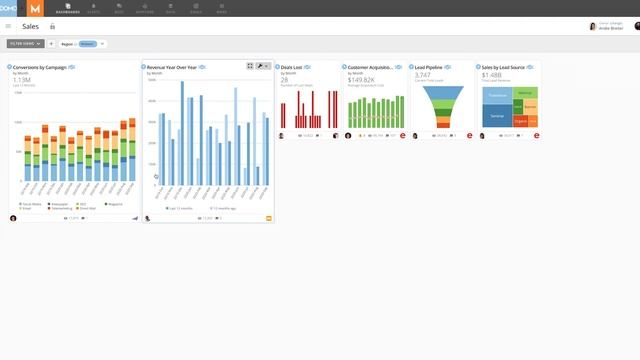Click red e connector icon on Customer Acquisition
Screen dimensions: 640x360
403,136
